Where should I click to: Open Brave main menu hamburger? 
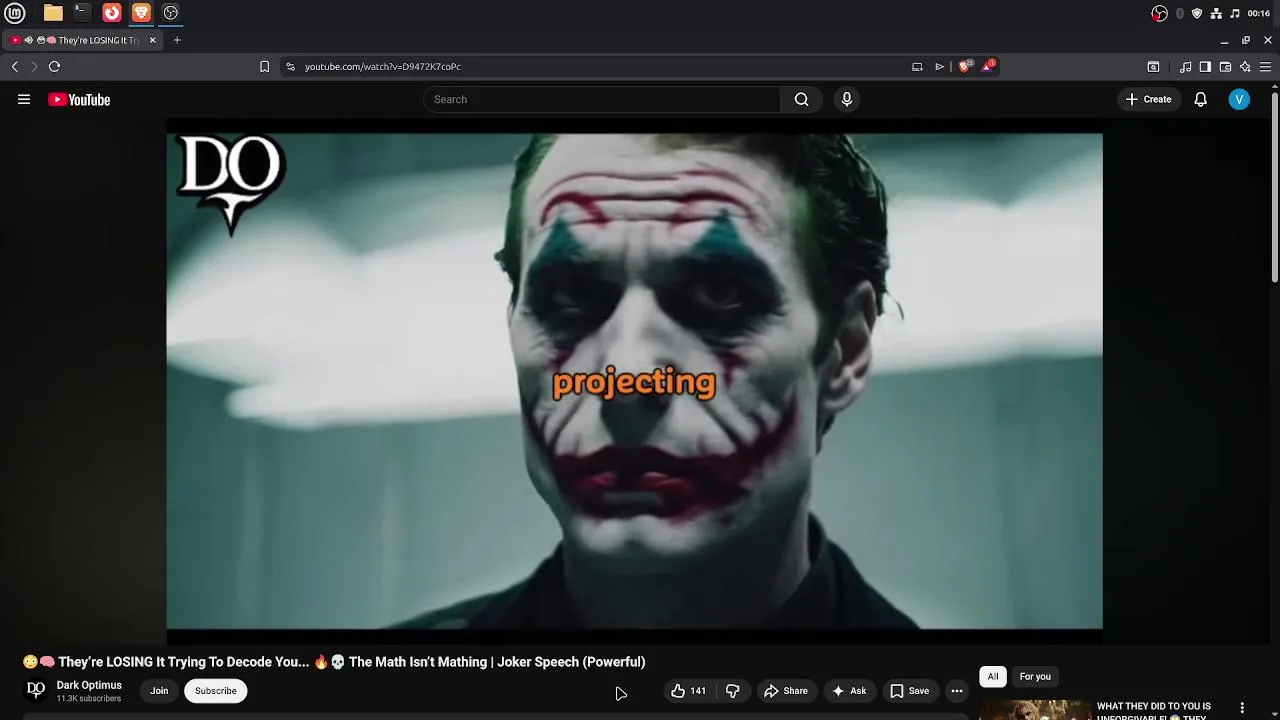tap(1266, 66)
